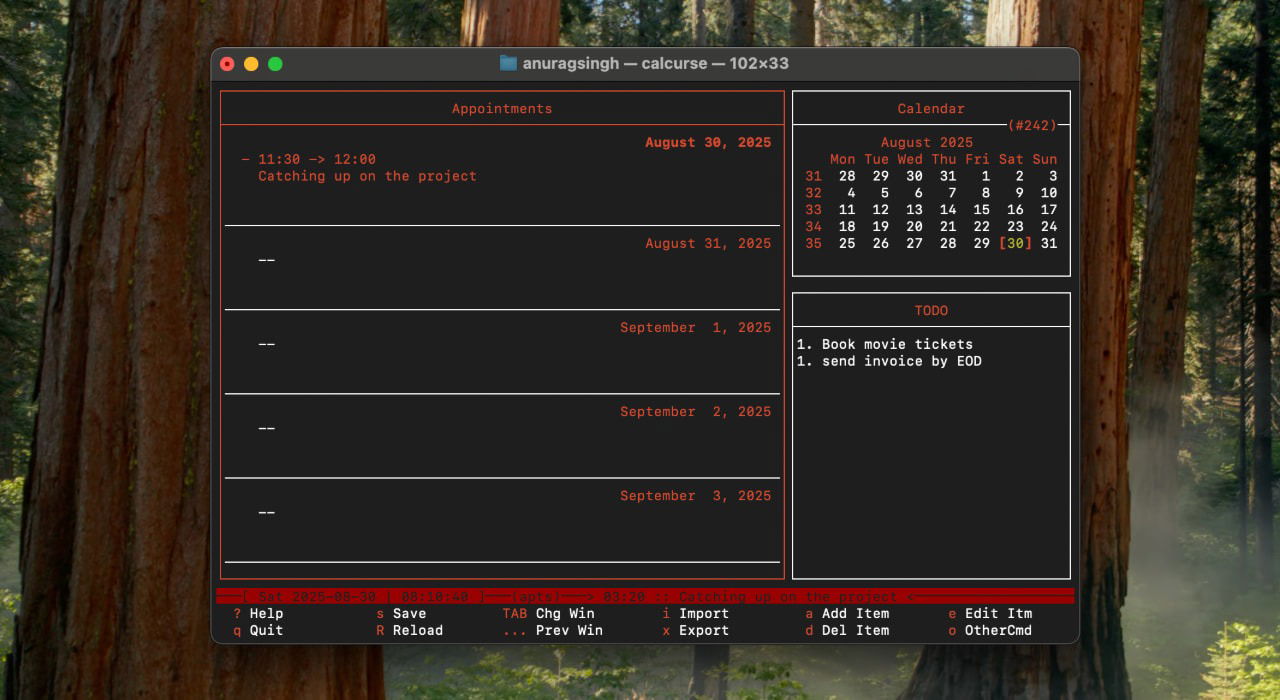Switch to the TODO panel header

931,311
